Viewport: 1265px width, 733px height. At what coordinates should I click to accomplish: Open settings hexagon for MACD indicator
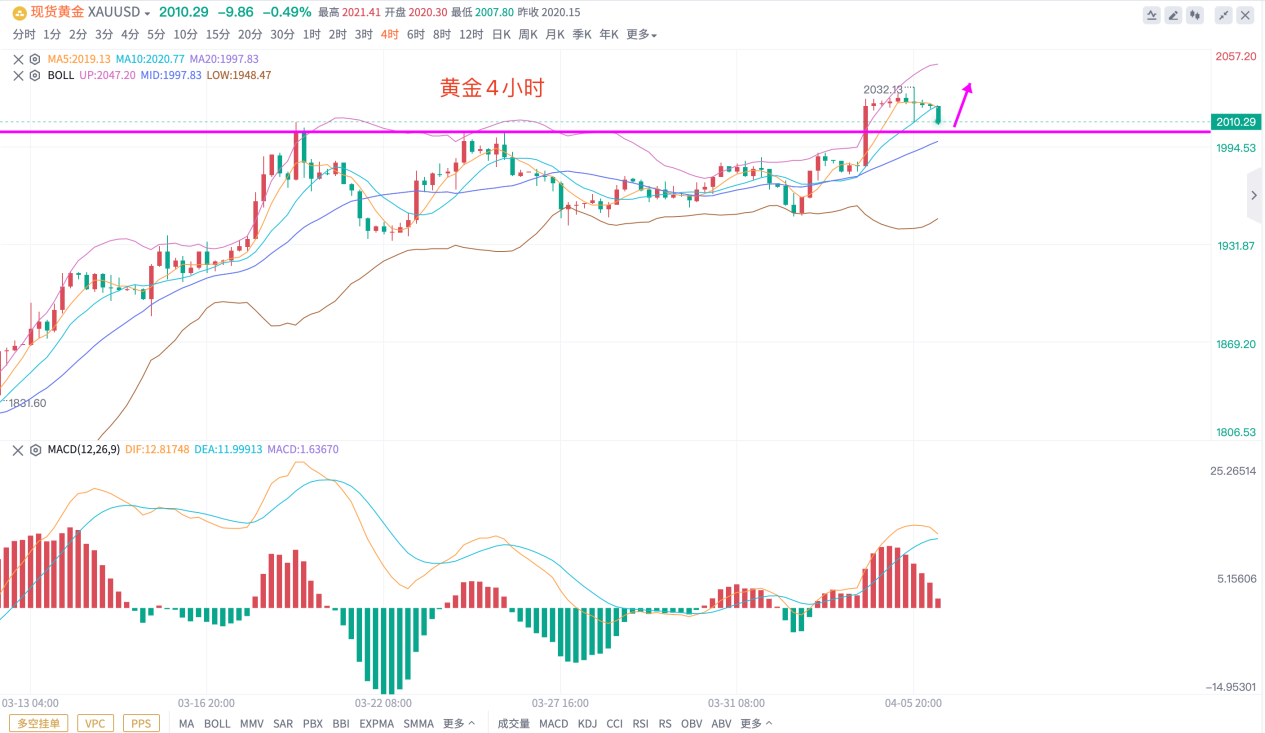click(x=35, y=450)
